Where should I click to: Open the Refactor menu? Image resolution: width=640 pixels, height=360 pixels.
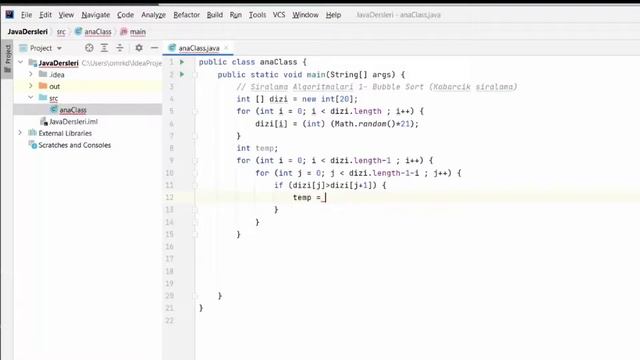coord(187,15)
